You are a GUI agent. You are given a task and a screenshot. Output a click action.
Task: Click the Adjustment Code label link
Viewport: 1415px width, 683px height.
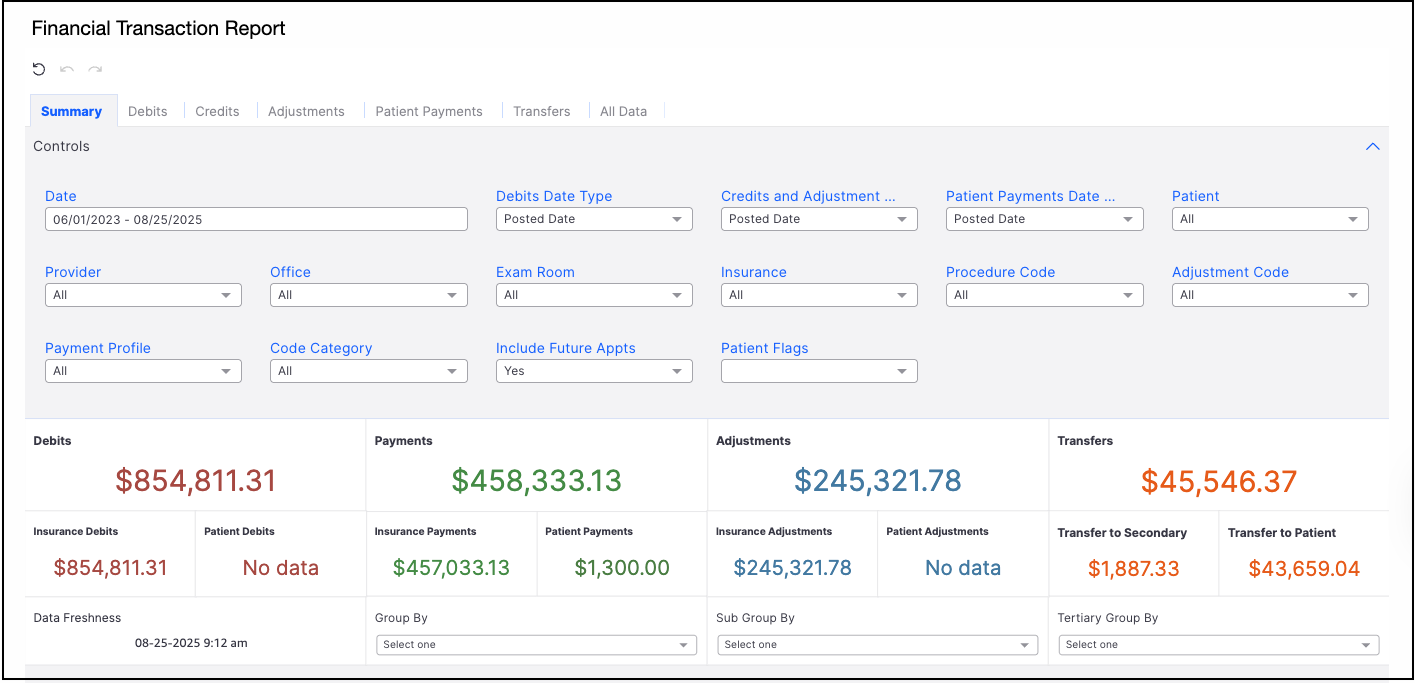[x=1230, y=272]
